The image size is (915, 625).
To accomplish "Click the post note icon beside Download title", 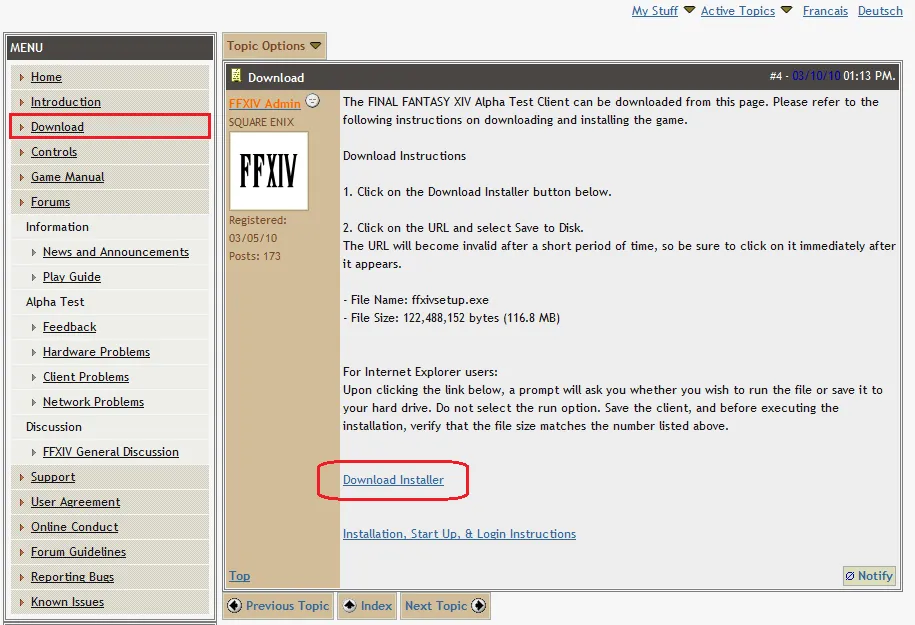I will [236, 76].
